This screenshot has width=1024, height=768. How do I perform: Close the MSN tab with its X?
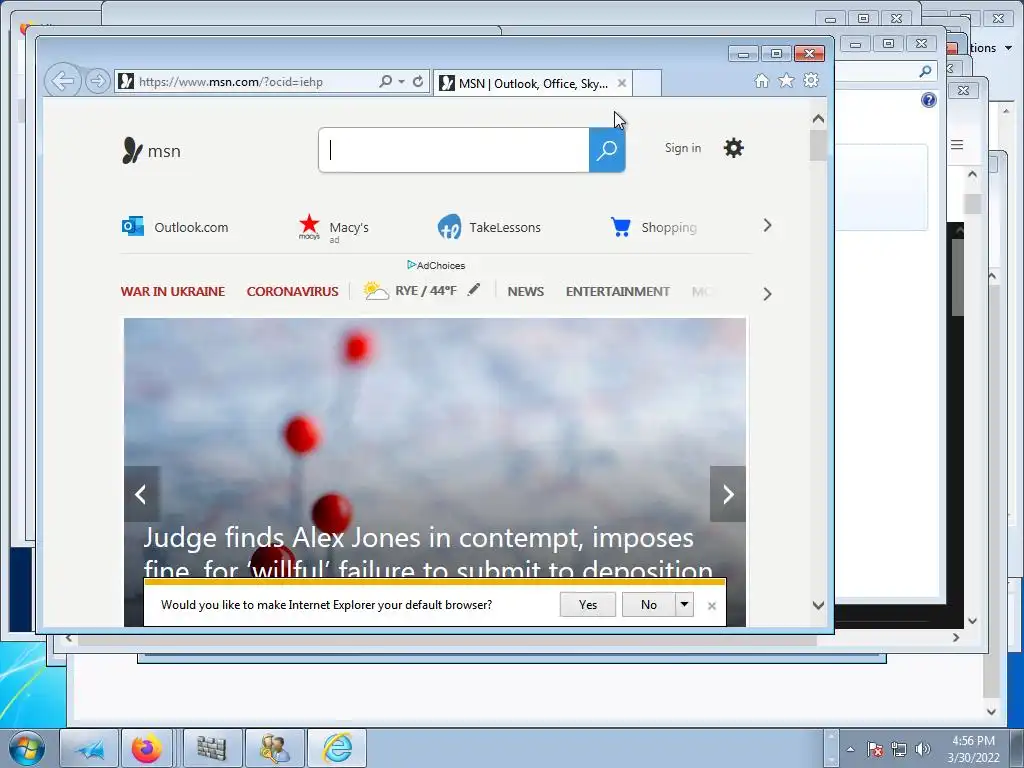[622, 83]
